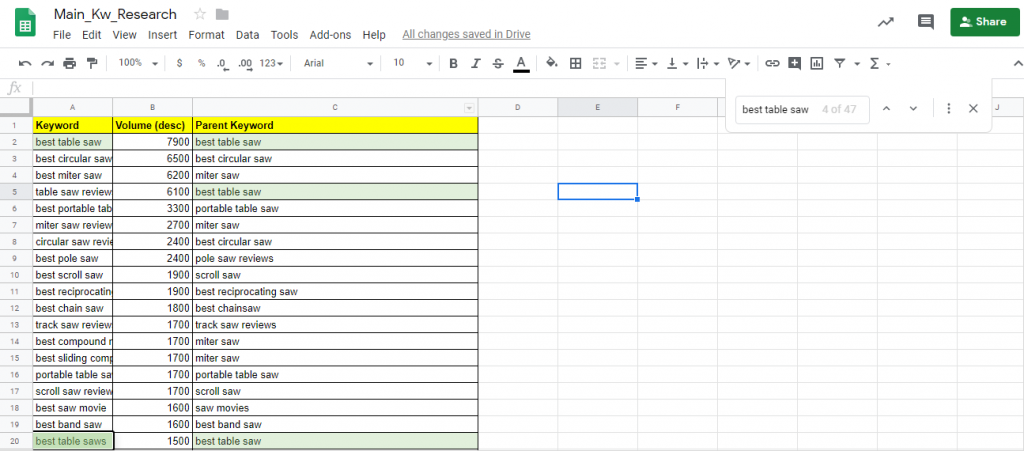The image size is (1024, 451).
Task: Select the 'saw movies' cell
Action: pos(336,408)
